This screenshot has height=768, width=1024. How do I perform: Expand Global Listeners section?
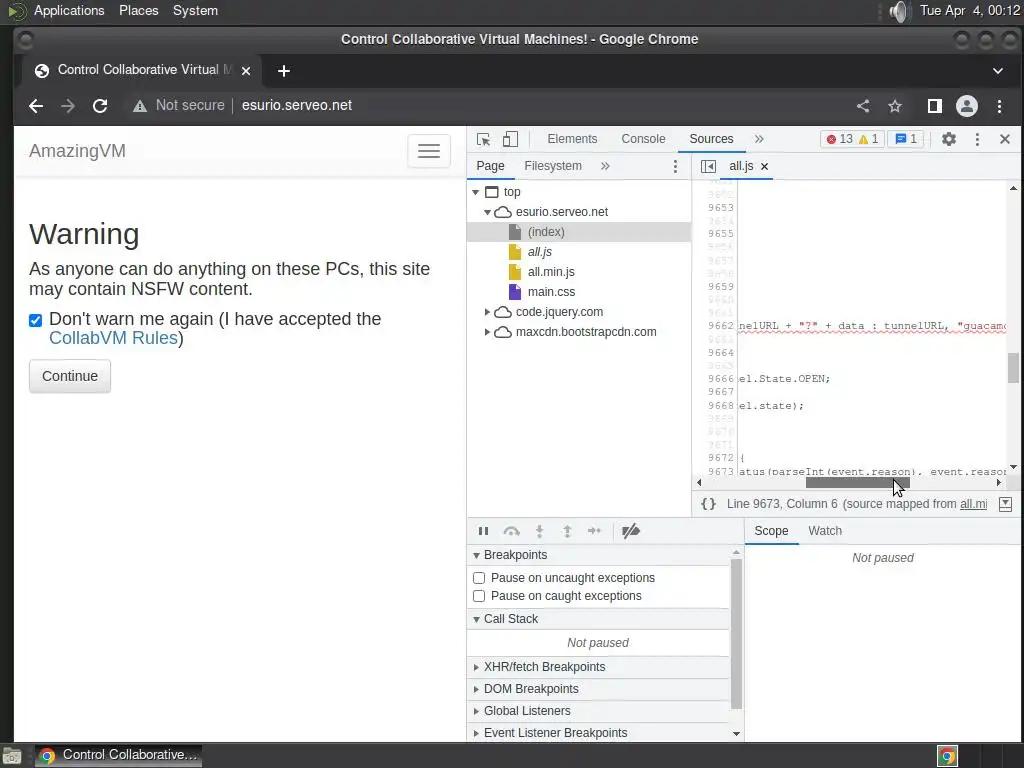coord(476,711)
